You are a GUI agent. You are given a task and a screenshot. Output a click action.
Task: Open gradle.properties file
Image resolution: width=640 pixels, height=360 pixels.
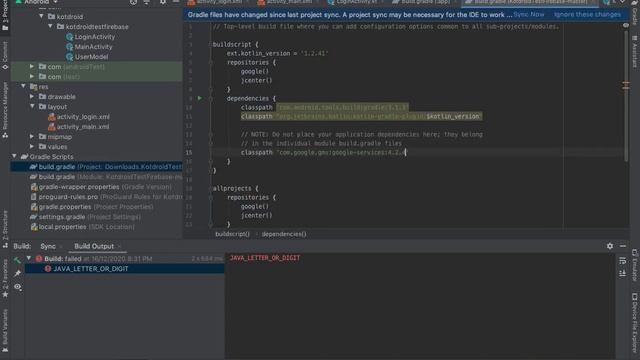coord(92,207)
